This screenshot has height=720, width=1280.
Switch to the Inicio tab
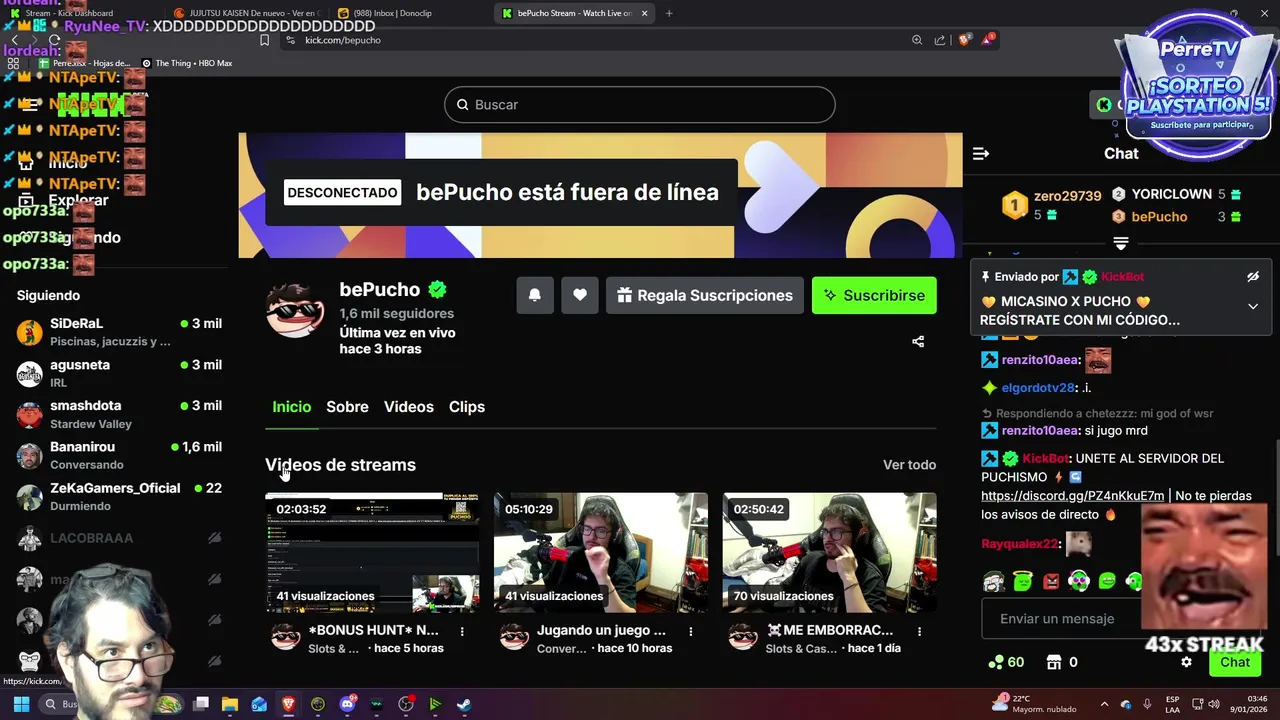pyautogui.click(x=292, y=407)
